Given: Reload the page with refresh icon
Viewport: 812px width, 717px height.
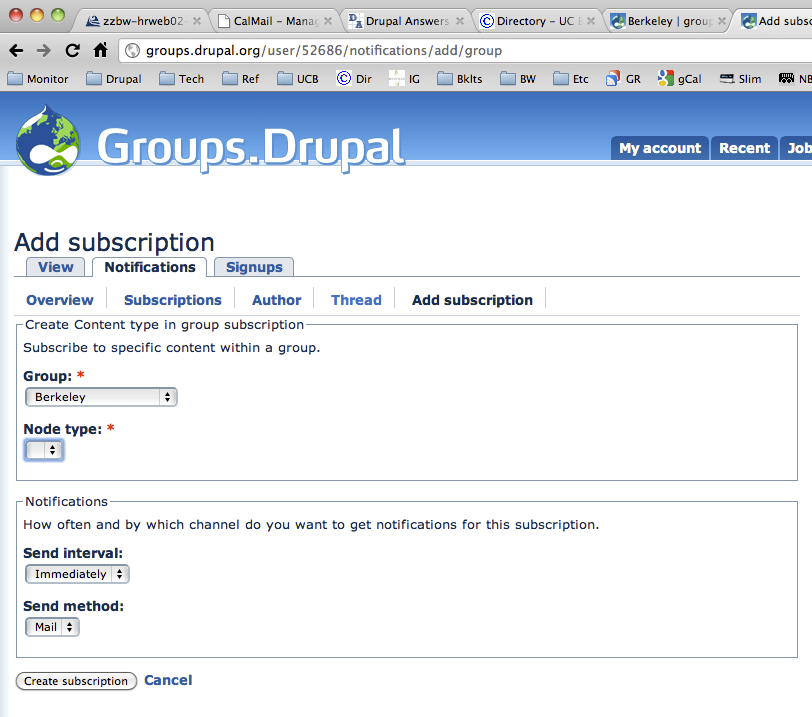Looking at the screenshot, I should point(72,50).
